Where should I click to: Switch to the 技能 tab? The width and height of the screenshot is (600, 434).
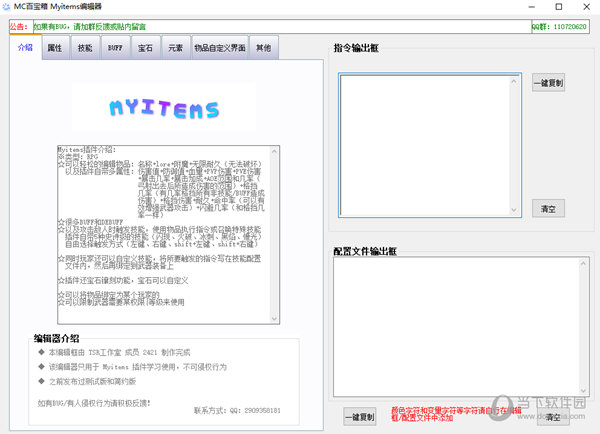pyautogui.click(x=85, y=48)
